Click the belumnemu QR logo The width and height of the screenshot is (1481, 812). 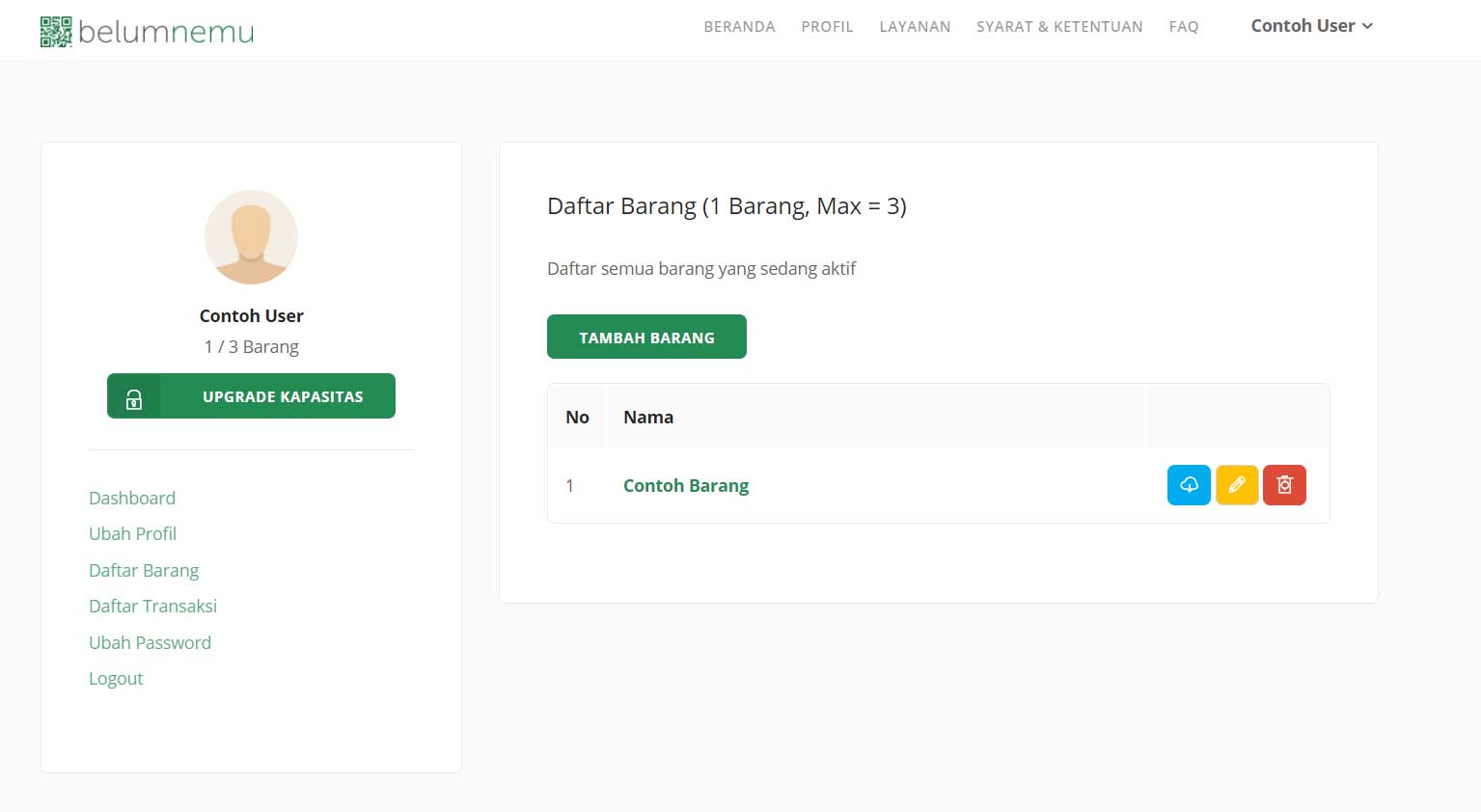(56, 32)
